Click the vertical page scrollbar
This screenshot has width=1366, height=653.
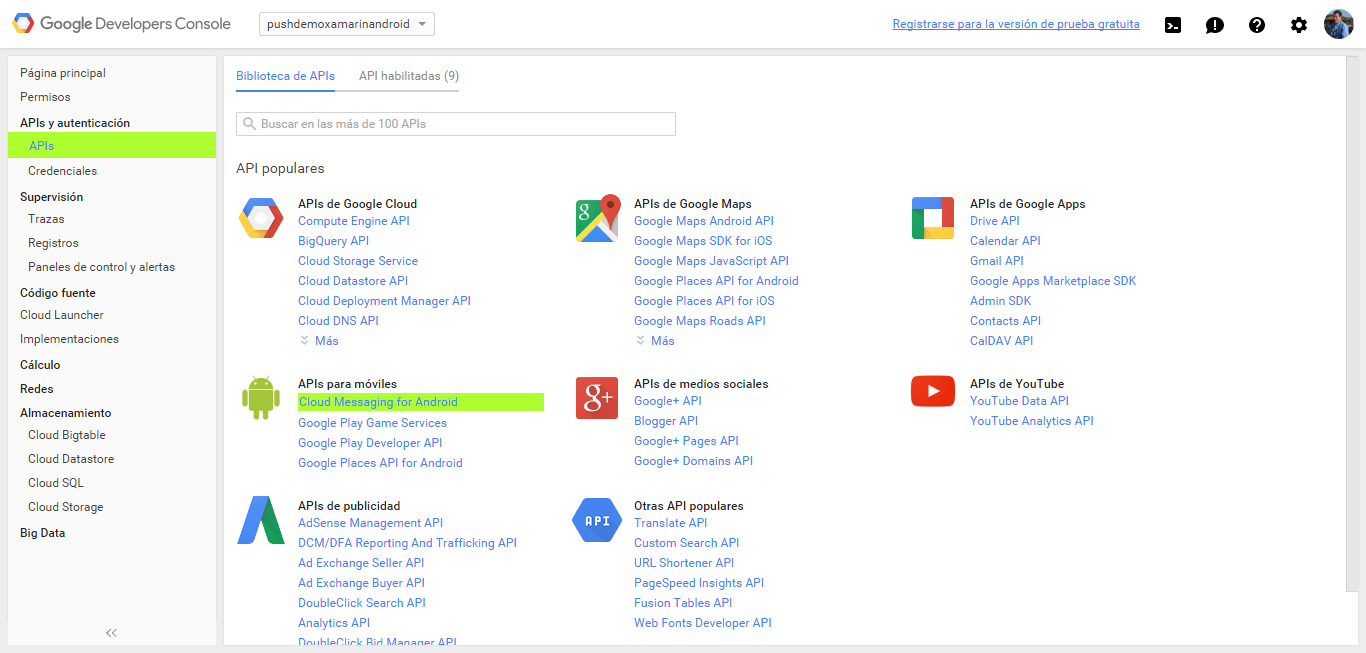[x=1350, y=325]
